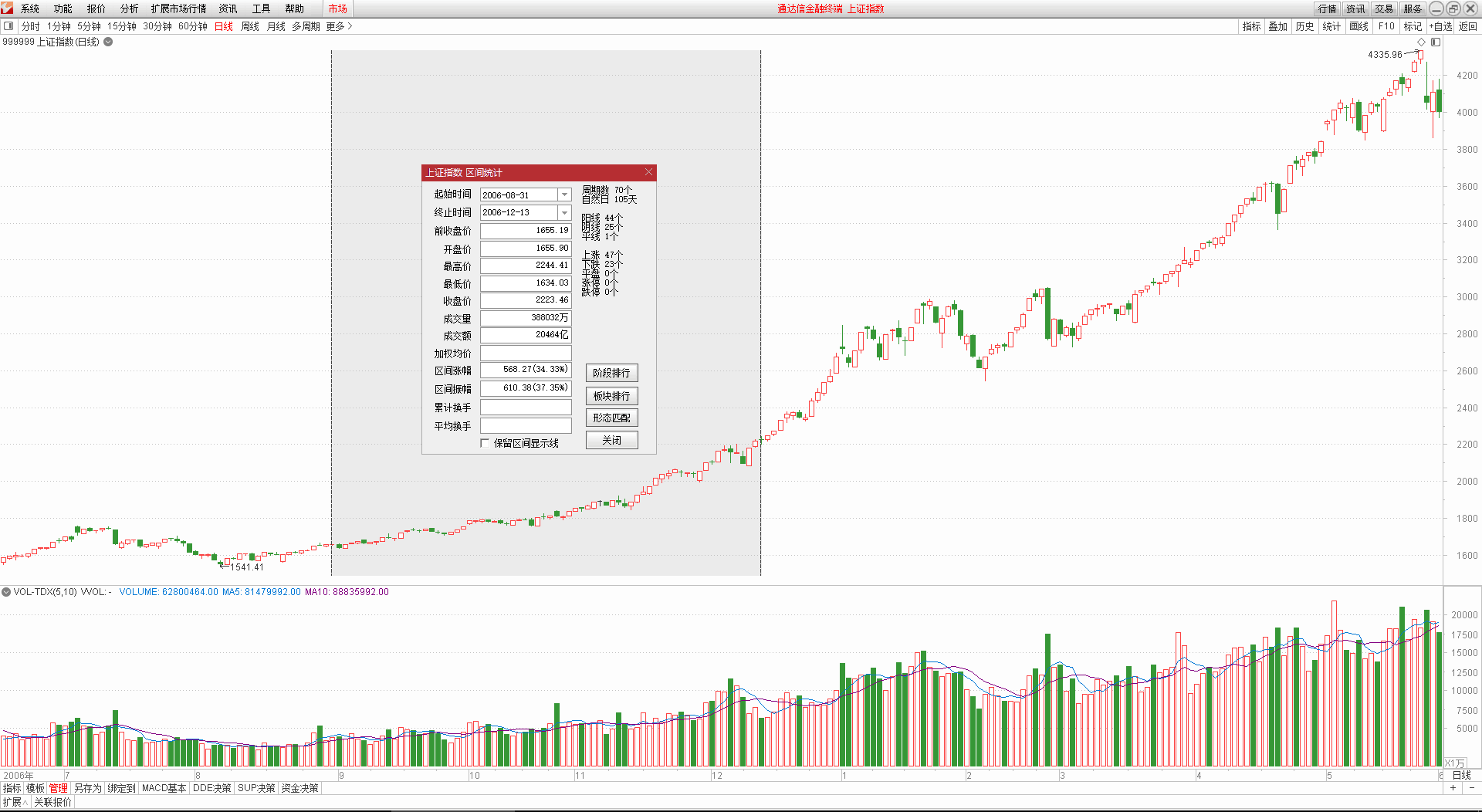Open the 分析 menu
Image resolution: width=1482 pixels, height=812 pixels.
pyautogui.click(x=129, y=8)
